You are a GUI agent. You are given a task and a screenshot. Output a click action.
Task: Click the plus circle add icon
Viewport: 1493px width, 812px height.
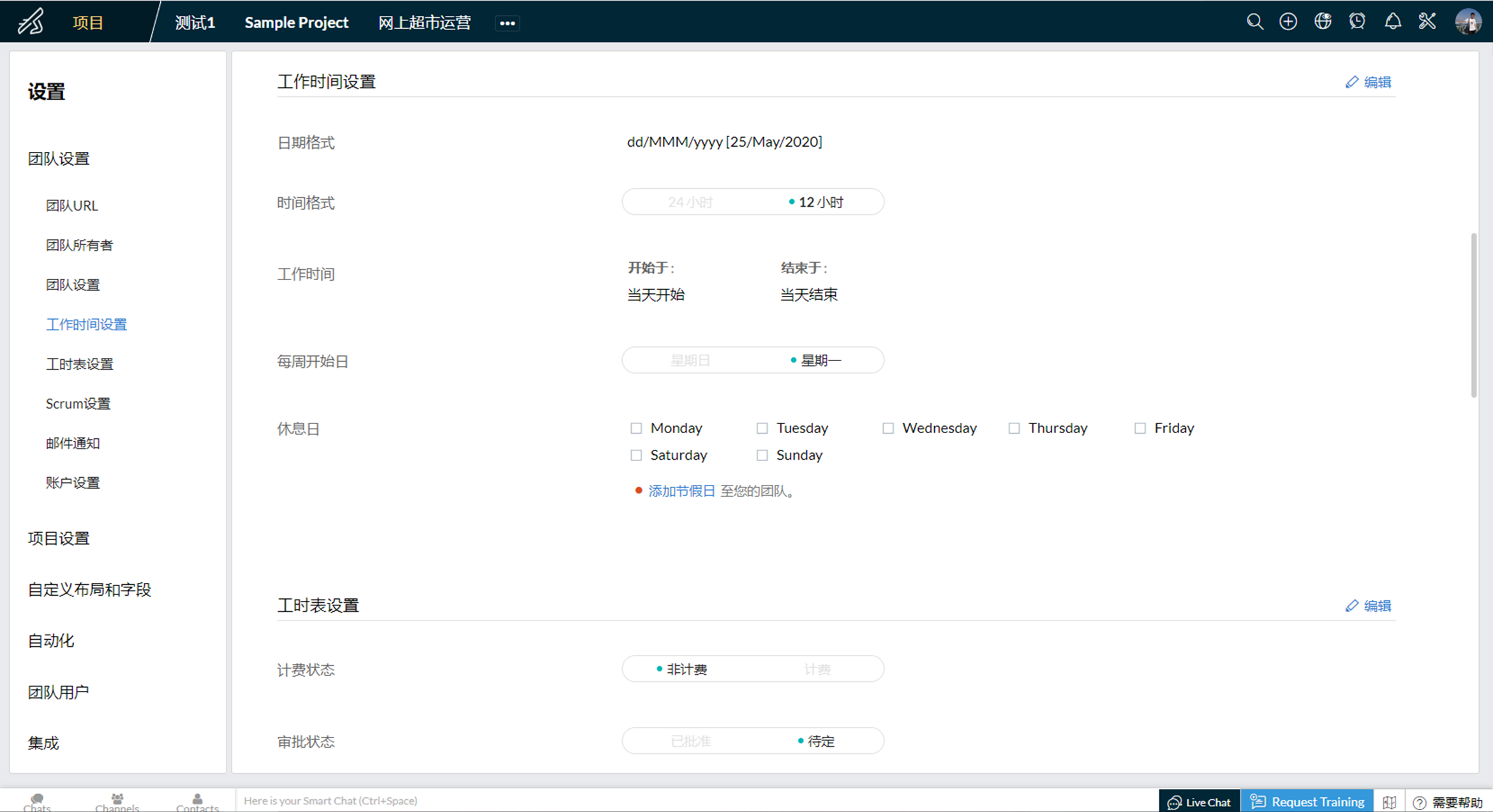(x=1288, y=22)
